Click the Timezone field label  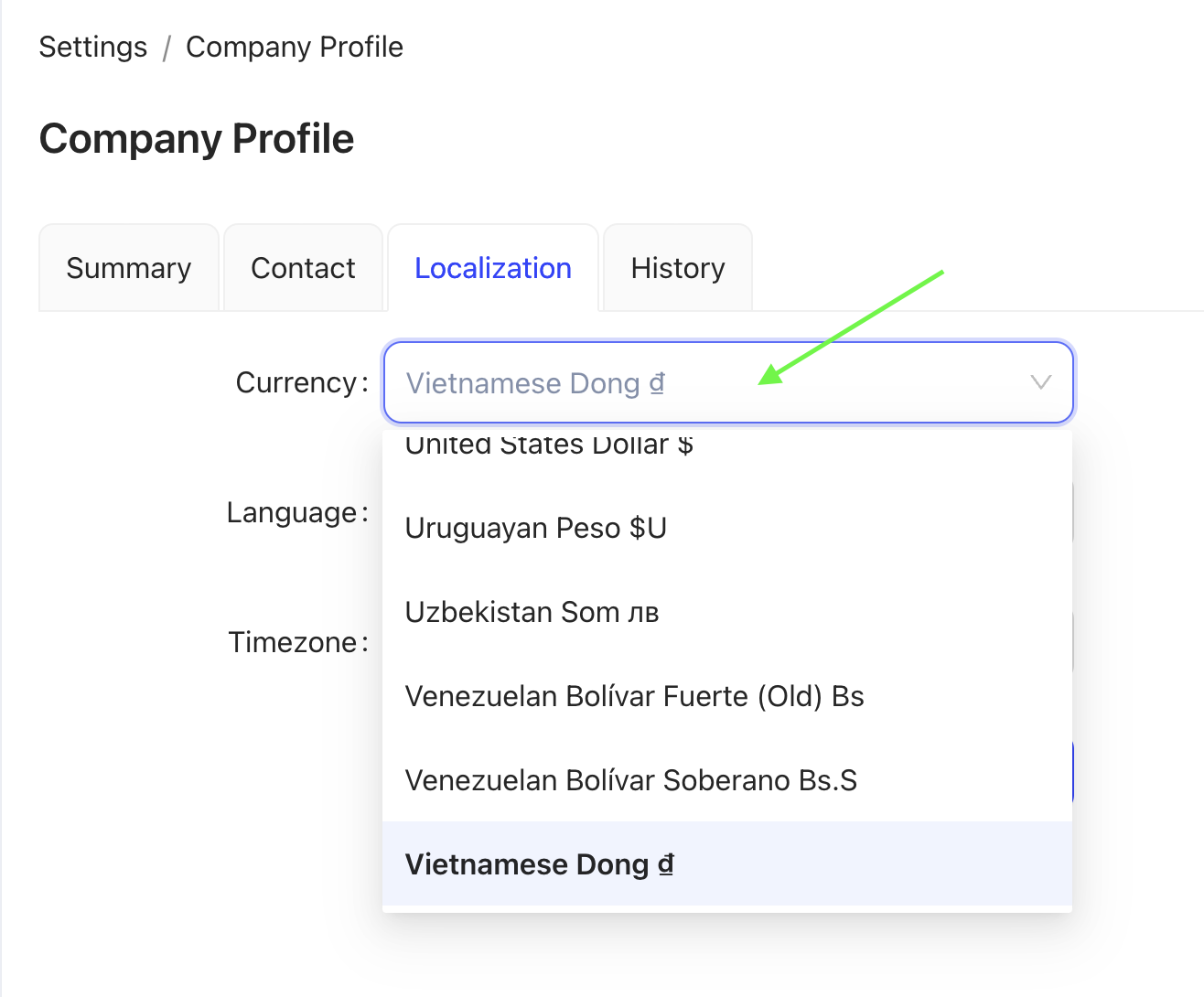293,642
